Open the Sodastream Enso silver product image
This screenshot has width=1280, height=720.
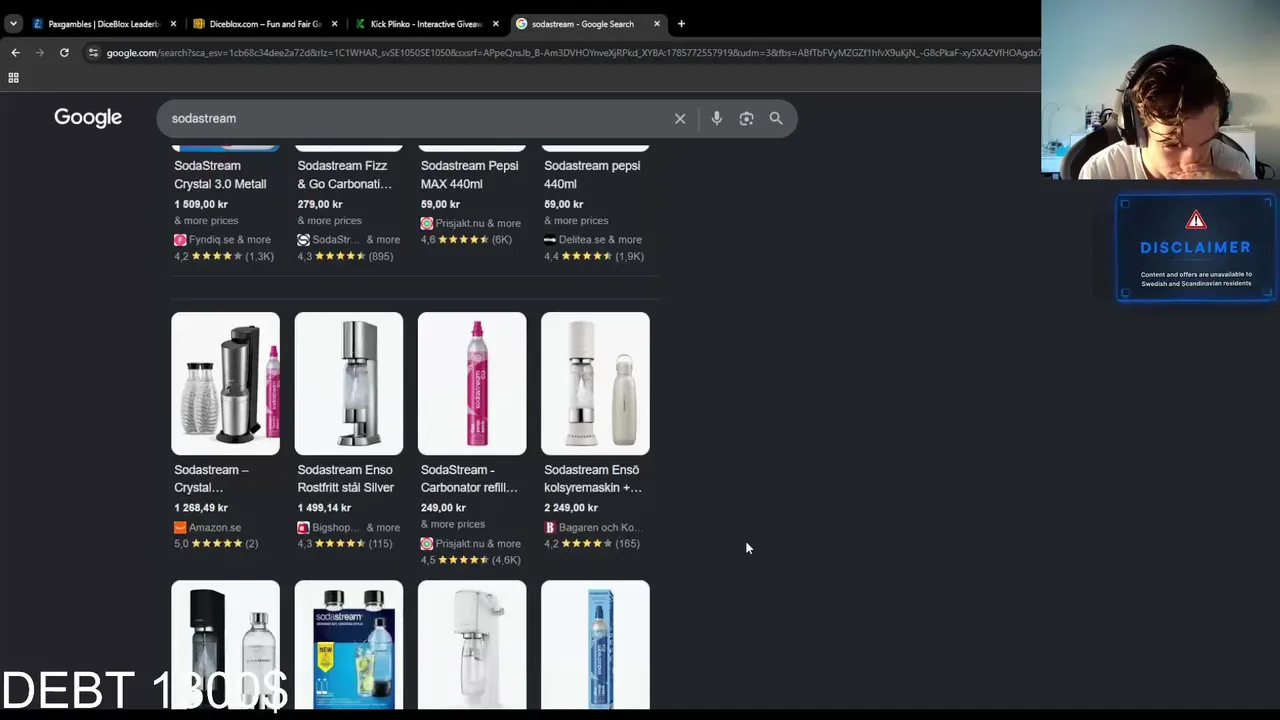(x=349, y=384)
